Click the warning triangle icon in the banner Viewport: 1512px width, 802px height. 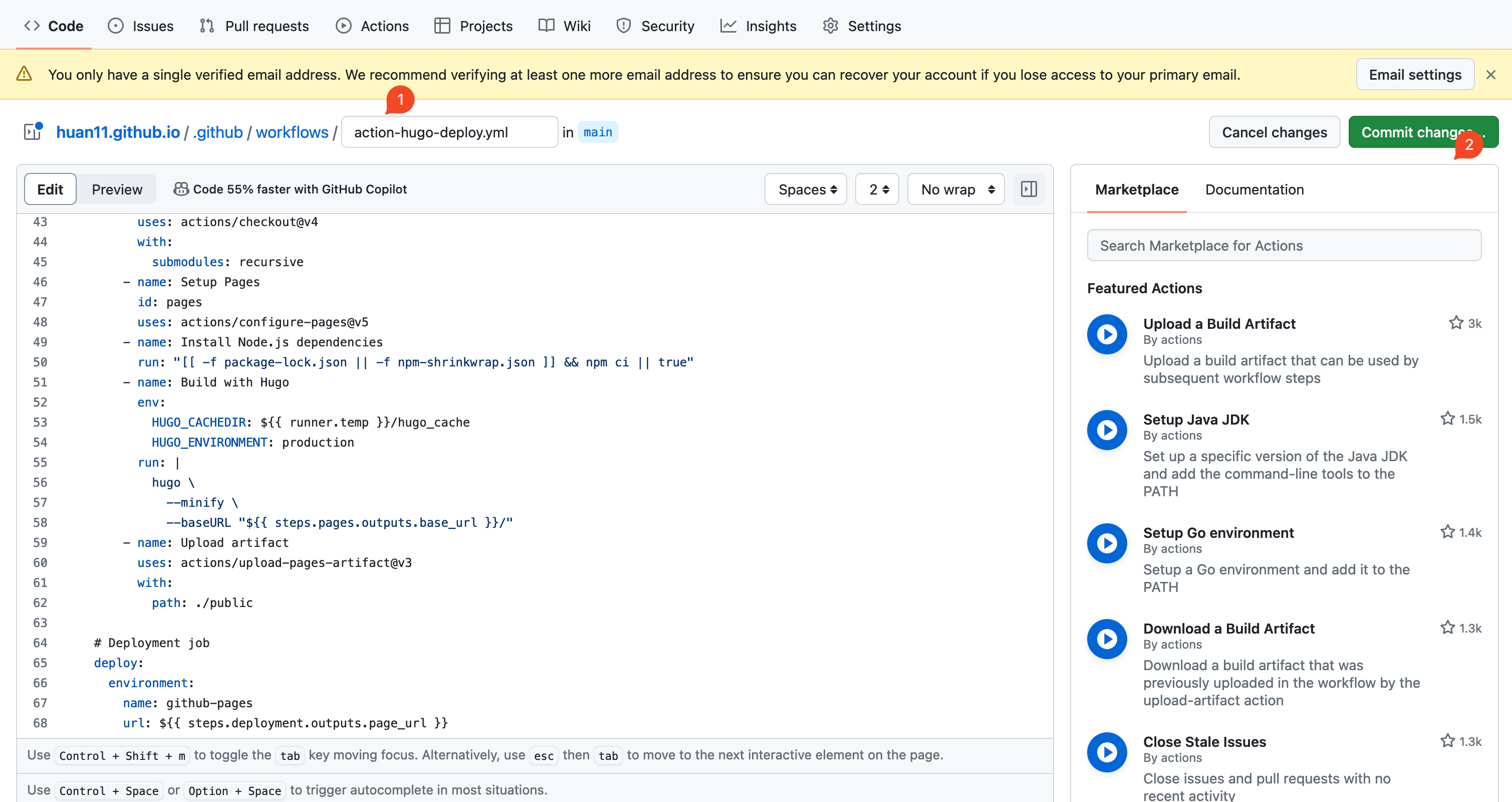point(24,74)
